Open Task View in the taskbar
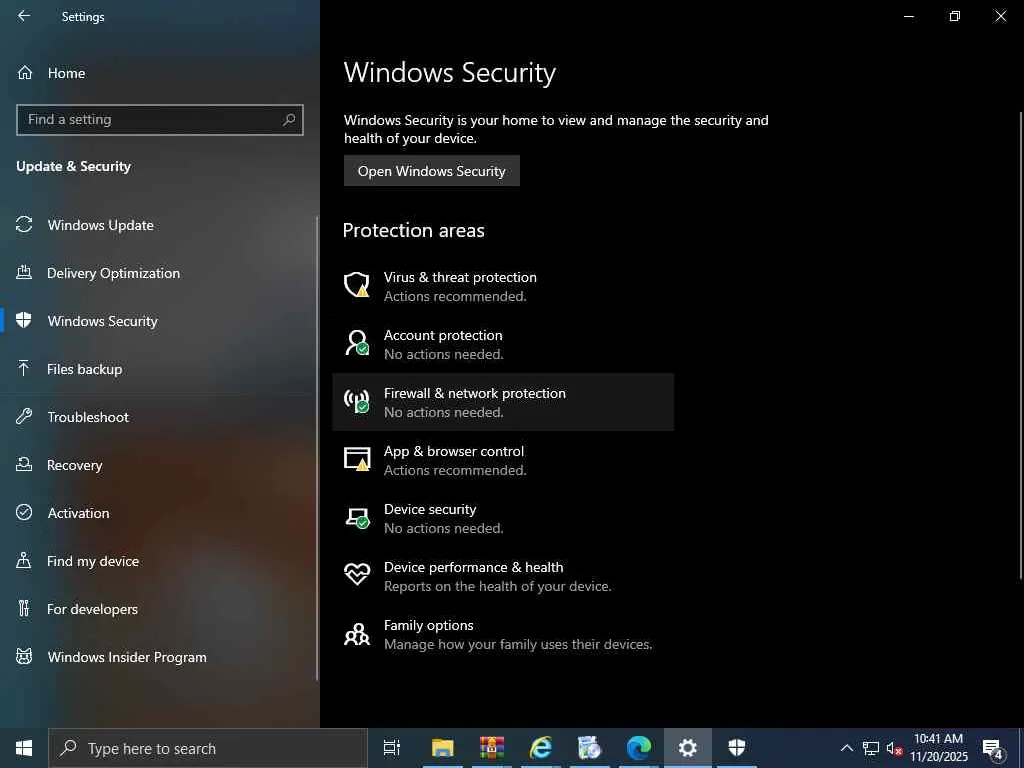This screenshot has height=768, width=1024. pyautogui.click(x=392, y=748)
